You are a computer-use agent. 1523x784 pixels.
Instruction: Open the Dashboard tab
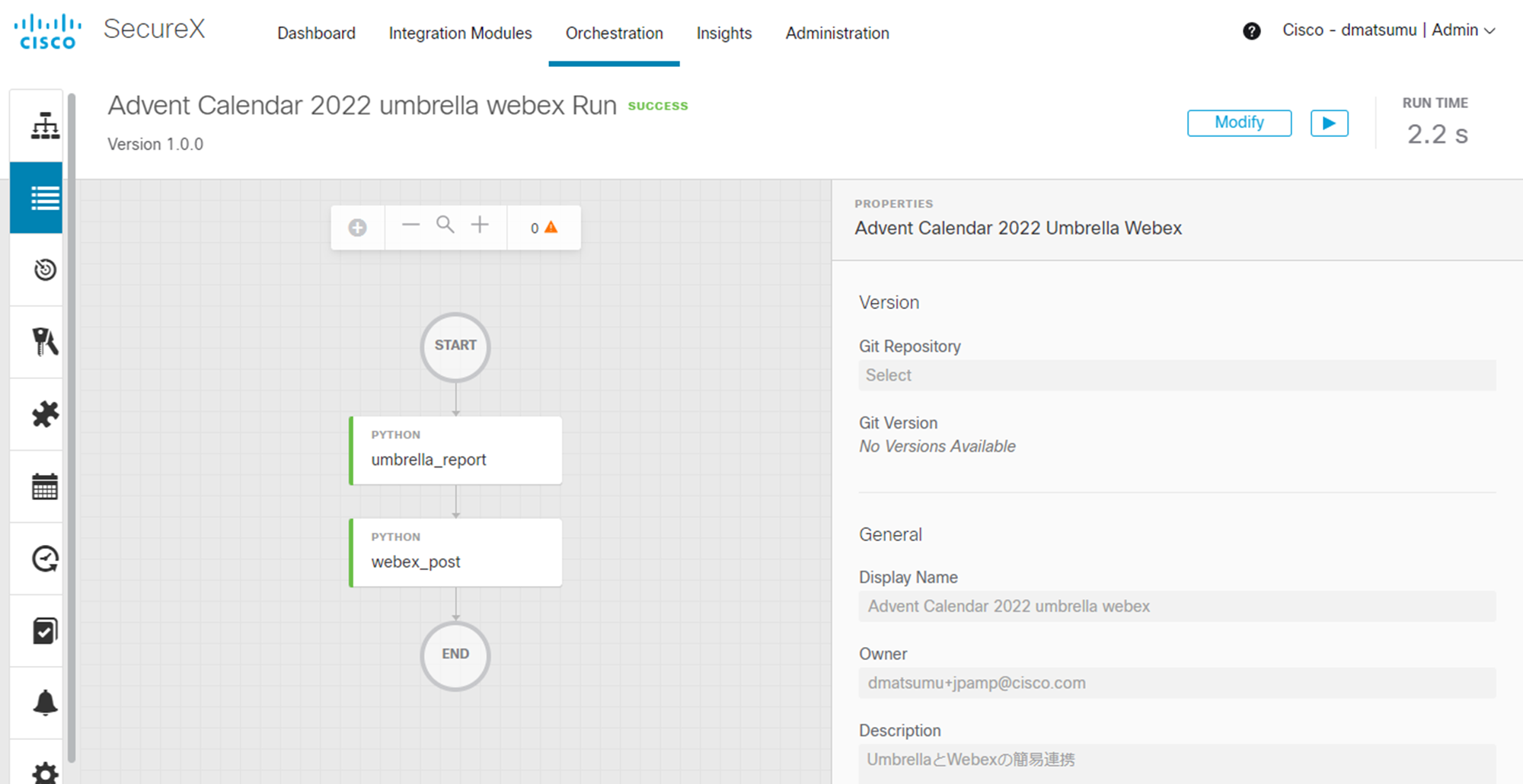coord(316,33)
